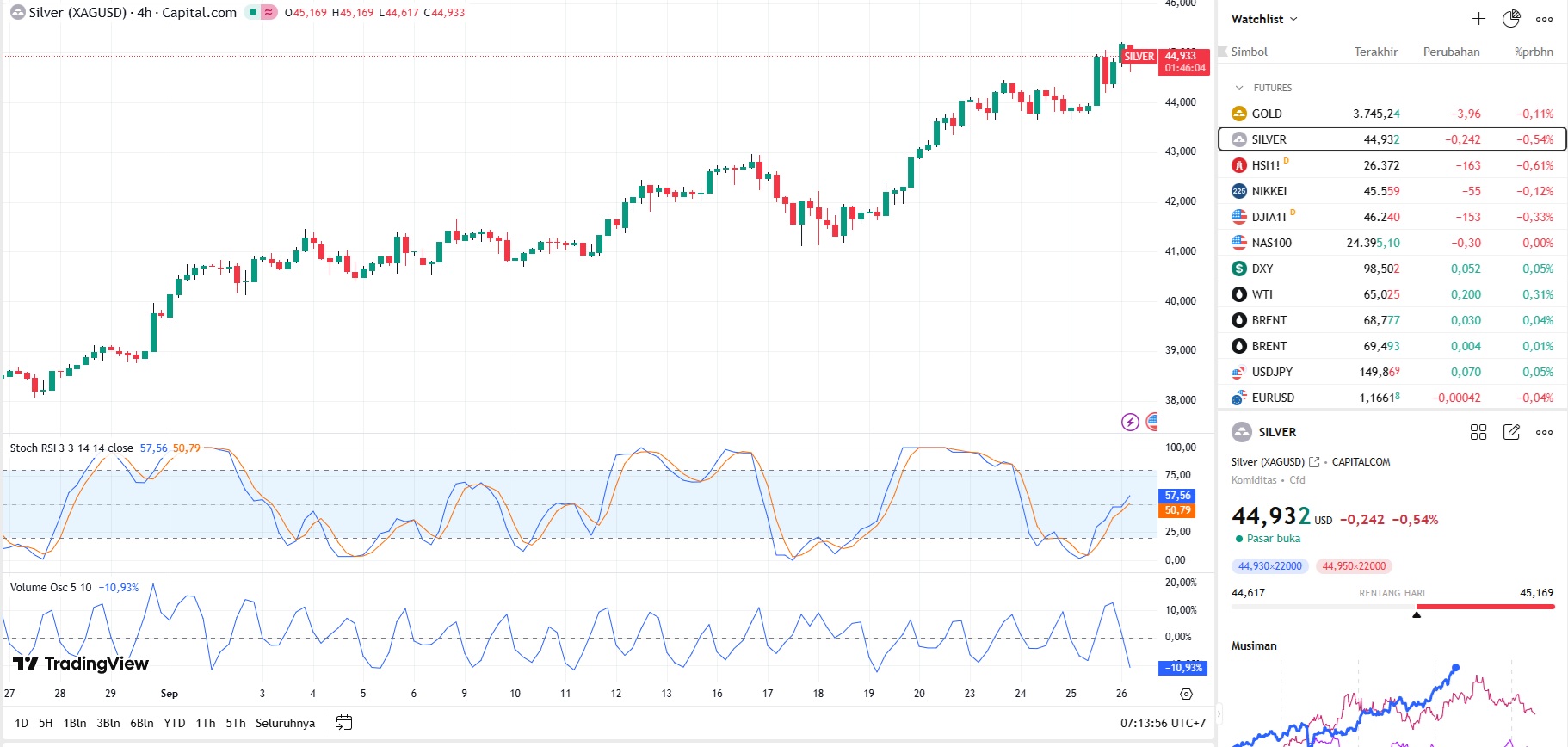
Task: Click the purple lightning bolt icon
Action: pos(1130,422)
